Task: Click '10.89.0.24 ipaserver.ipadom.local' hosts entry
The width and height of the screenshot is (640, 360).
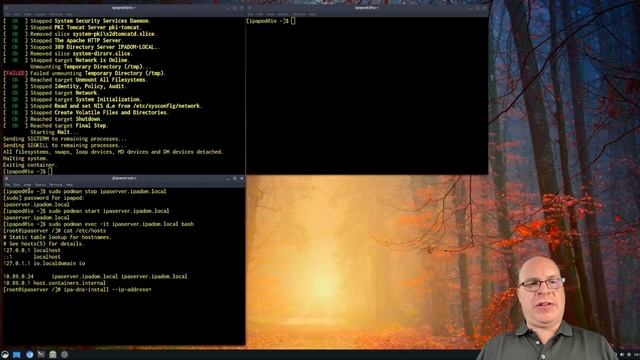Action: click(x=95, y=276)
